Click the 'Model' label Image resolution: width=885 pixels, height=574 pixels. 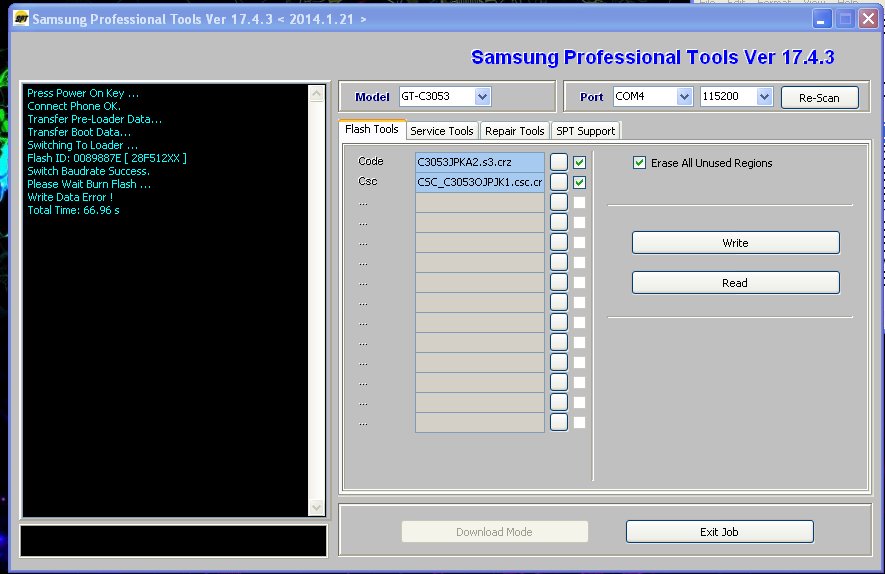point(372,97)
